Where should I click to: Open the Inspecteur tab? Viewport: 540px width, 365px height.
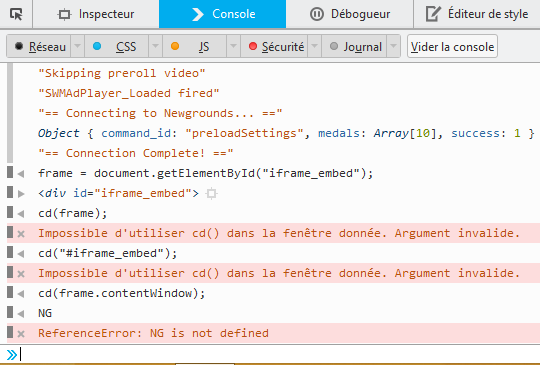pos(96,14)
